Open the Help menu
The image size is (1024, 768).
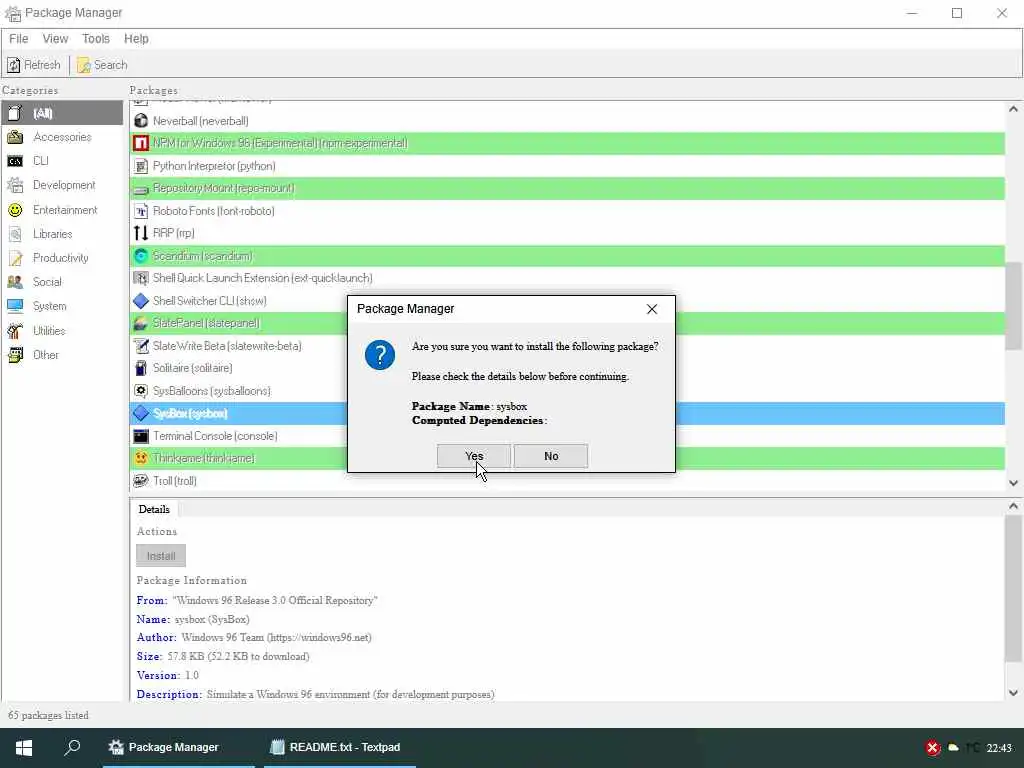(x=136, y=39)
